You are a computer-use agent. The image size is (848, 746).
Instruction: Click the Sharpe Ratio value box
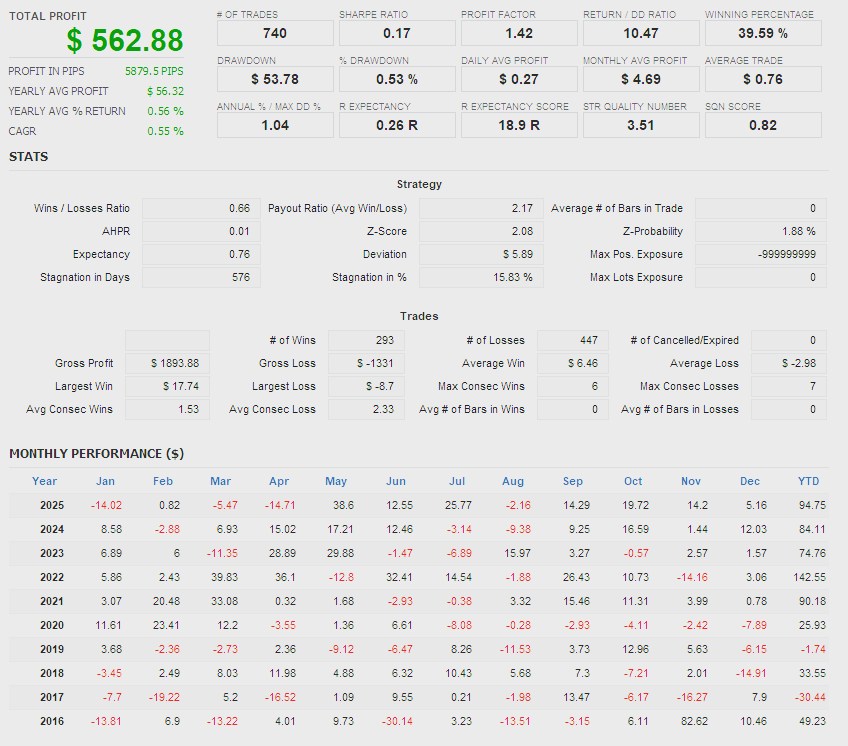click(x=397, y=33)
